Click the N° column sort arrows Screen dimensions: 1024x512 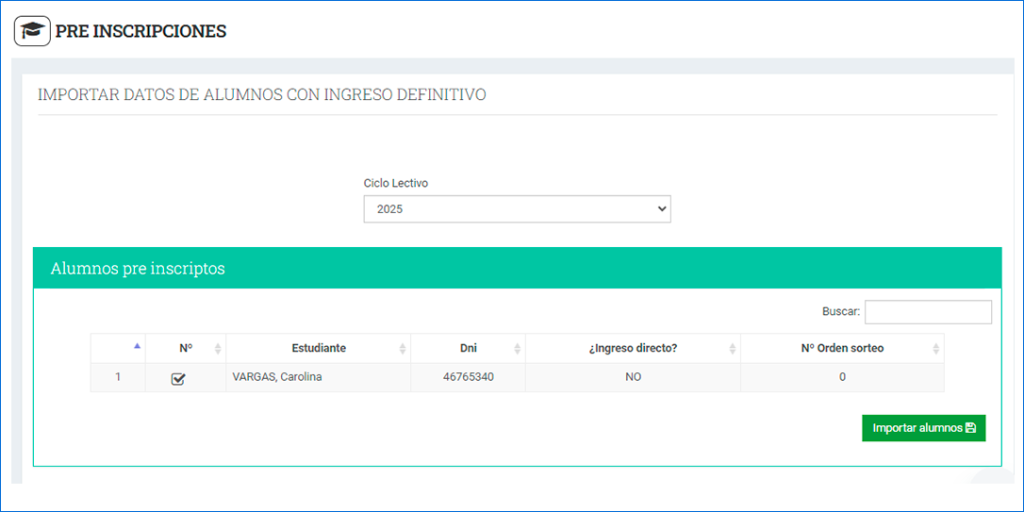(218, 348)
